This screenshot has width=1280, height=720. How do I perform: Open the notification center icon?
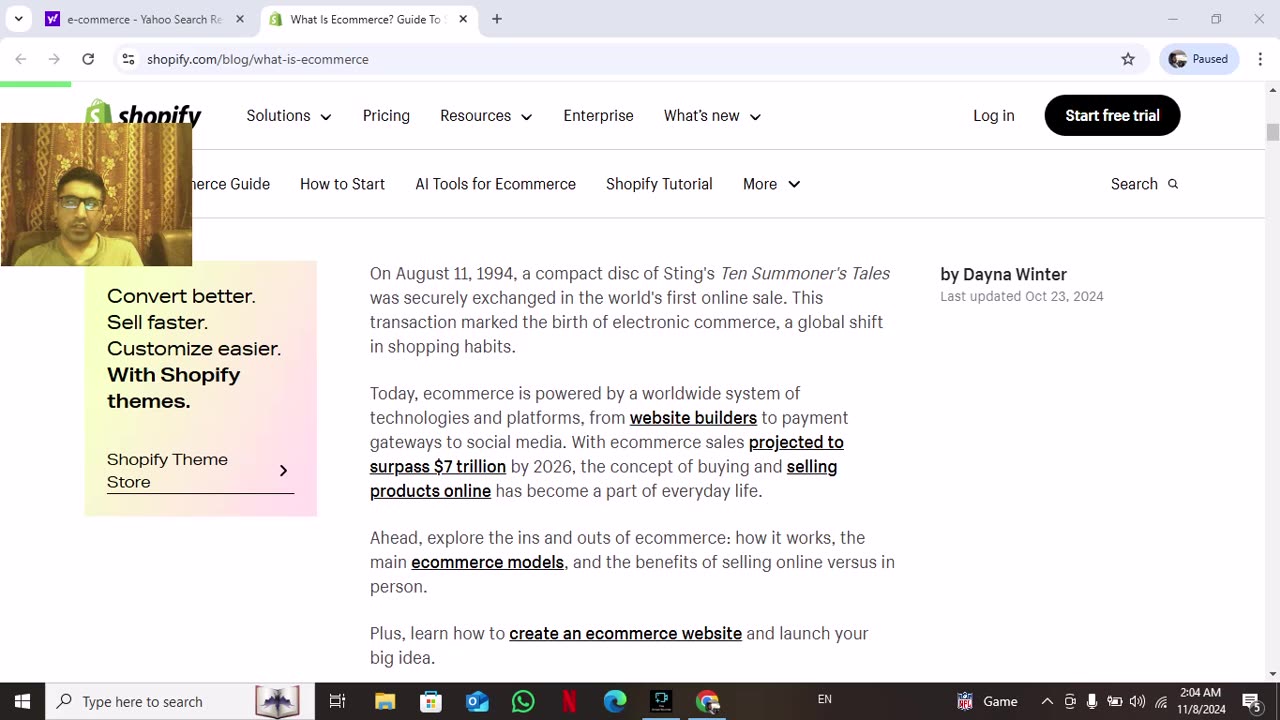coord(1251,701)
